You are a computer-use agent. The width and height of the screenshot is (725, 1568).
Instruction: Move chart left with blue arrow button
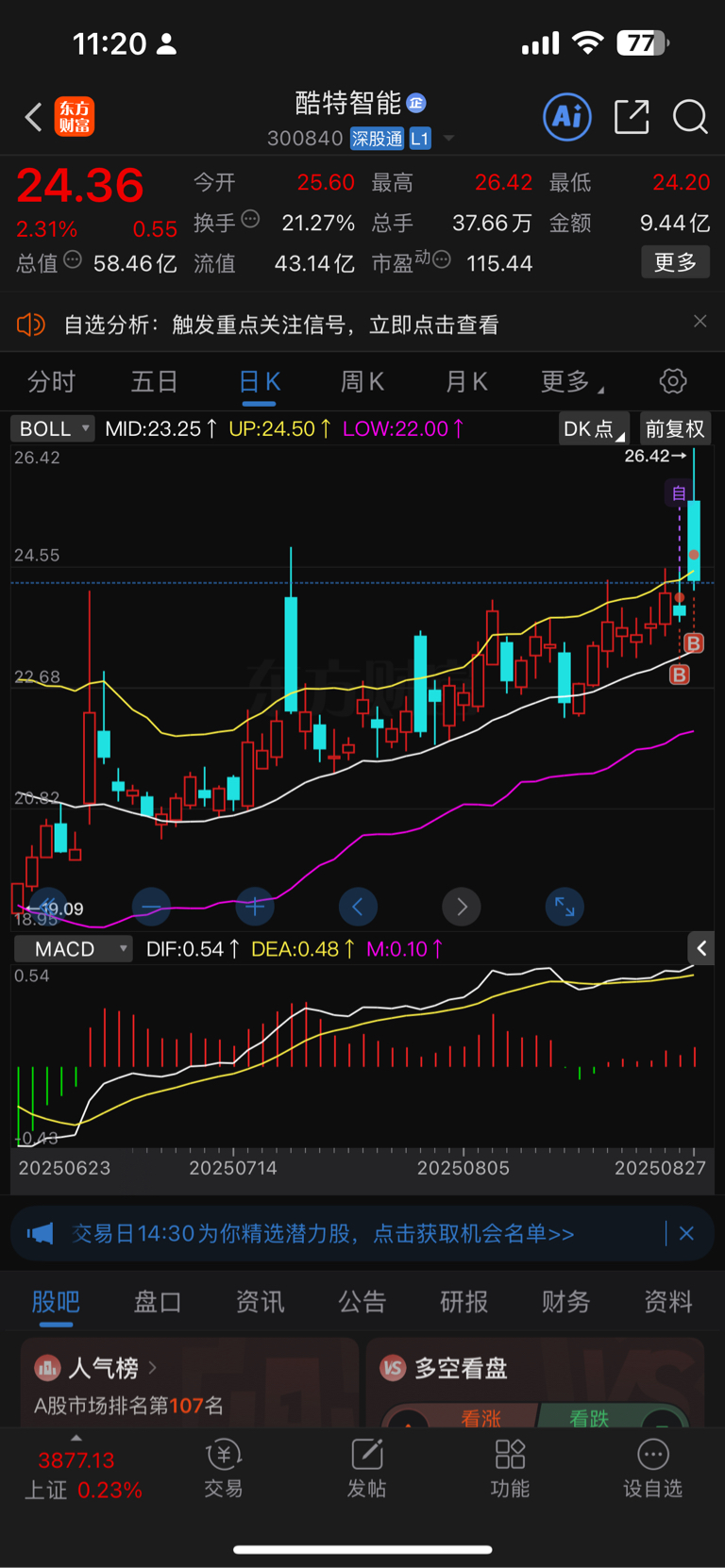[x=358, y=908]
